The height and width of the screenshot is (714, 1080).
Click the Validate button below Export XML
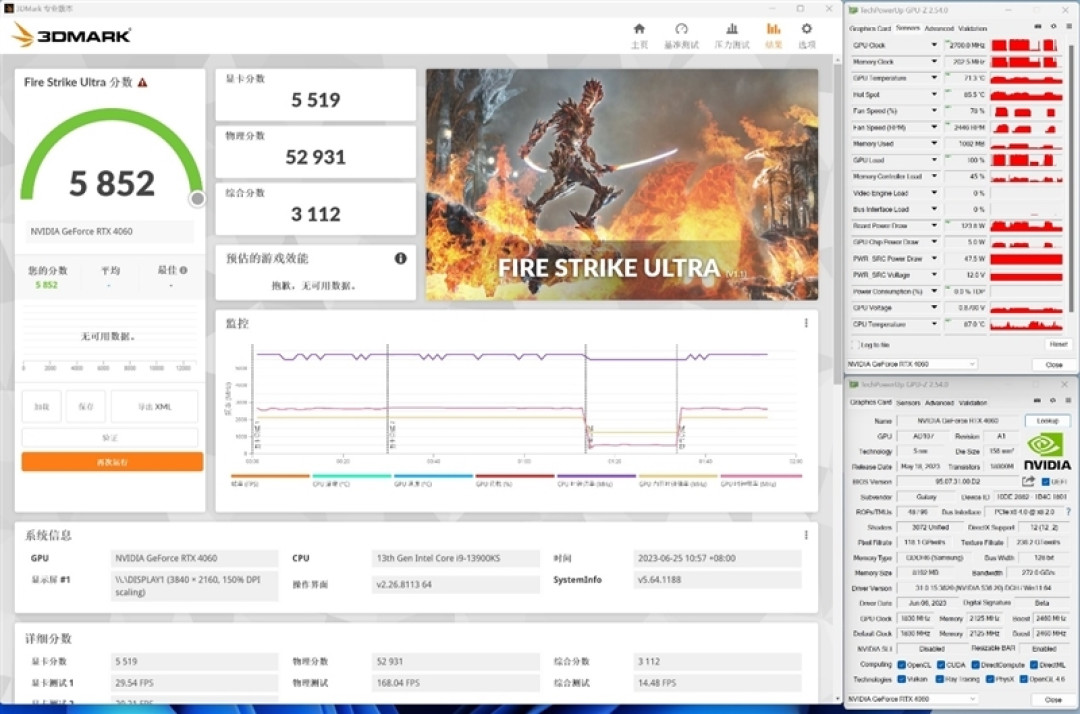pos(110,438)
